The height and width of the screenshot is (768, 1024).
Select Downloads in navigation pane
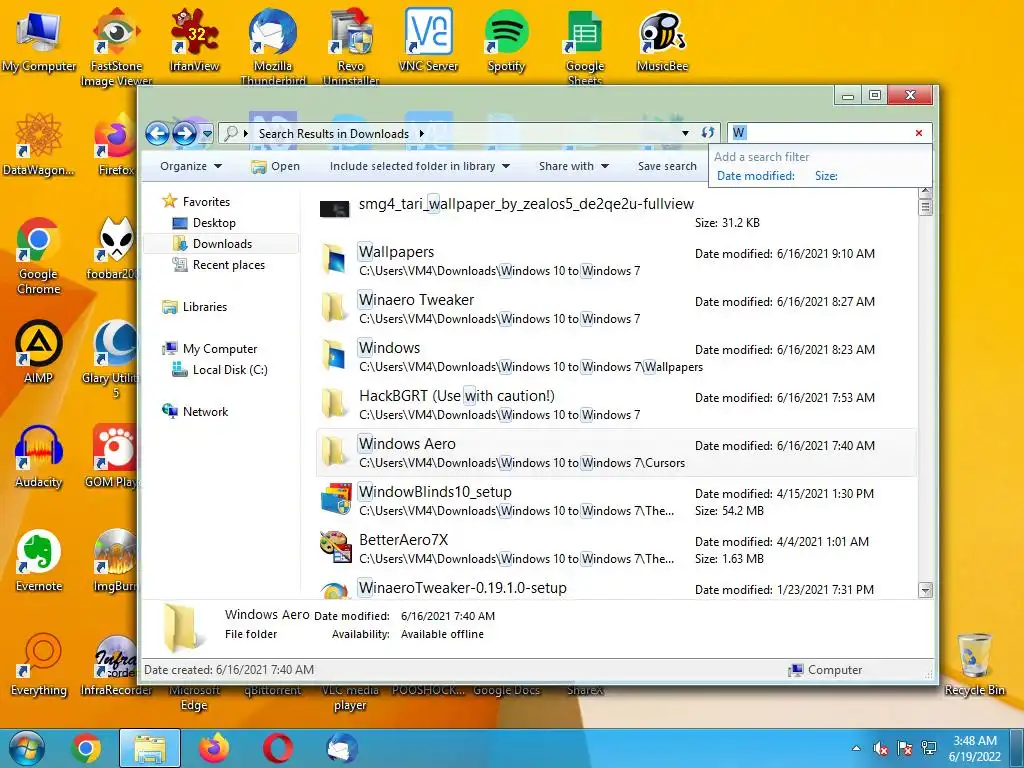tap(222, 244)
